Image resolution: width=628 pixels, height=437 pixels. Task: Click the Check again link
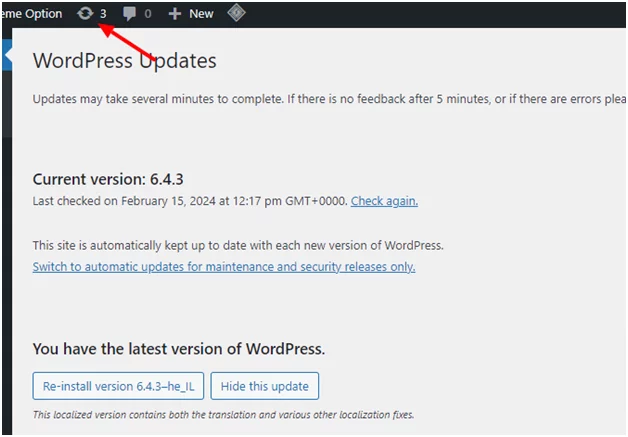click(x=384, y=201)
